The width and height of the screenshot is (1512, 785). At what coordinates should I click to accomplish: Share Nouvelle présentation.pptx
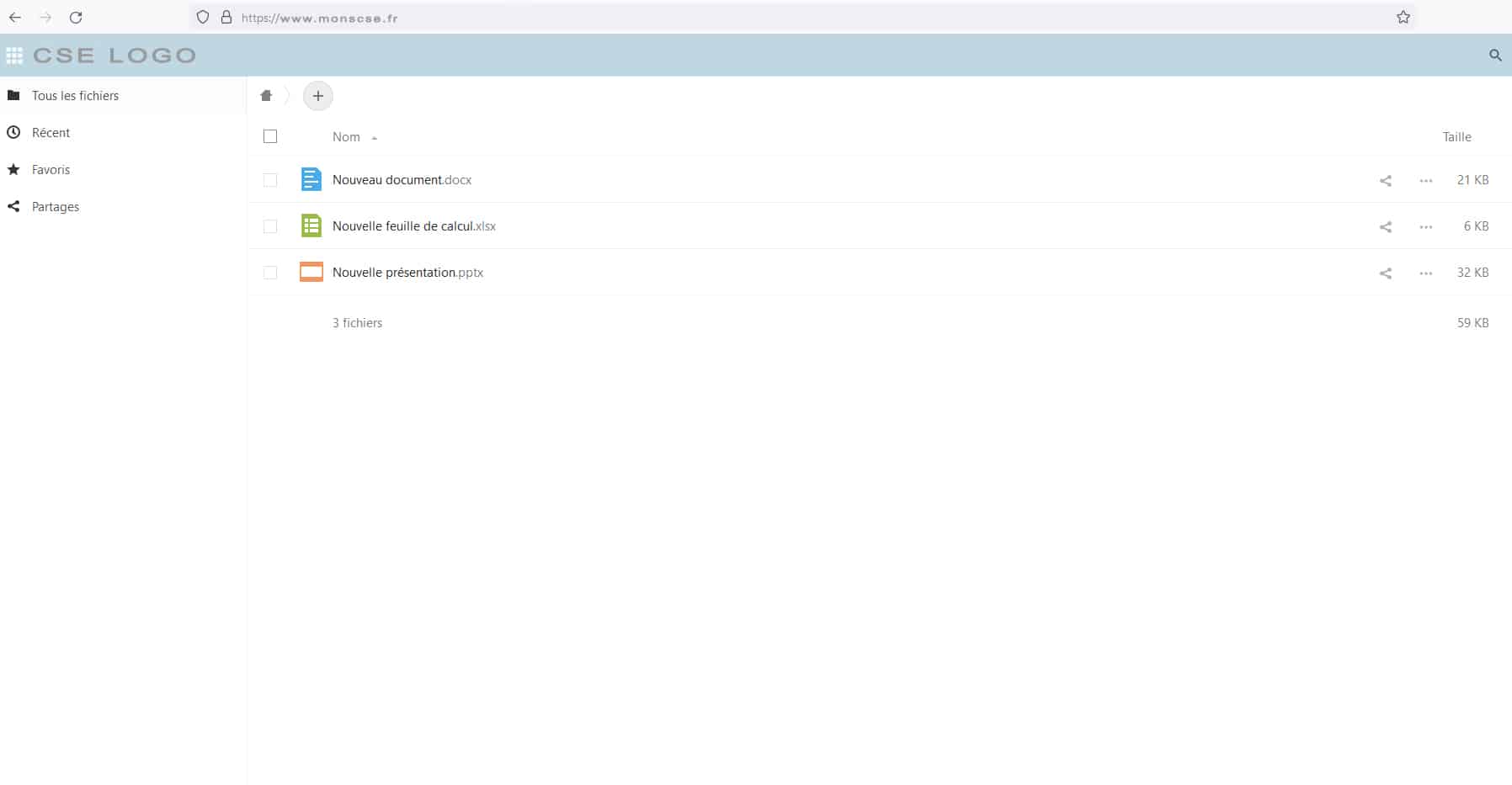click(x=1386, y=273)
